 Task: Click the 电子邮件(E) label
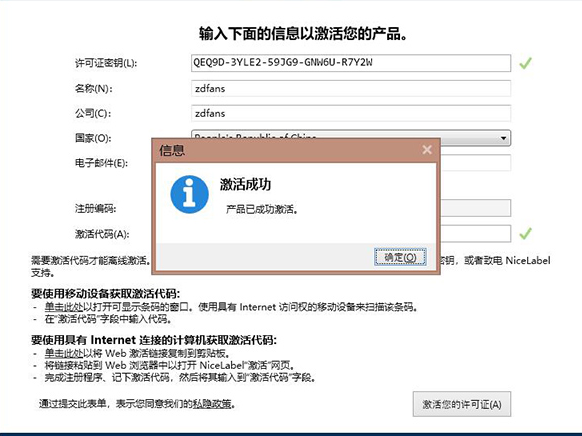point(101,163)
